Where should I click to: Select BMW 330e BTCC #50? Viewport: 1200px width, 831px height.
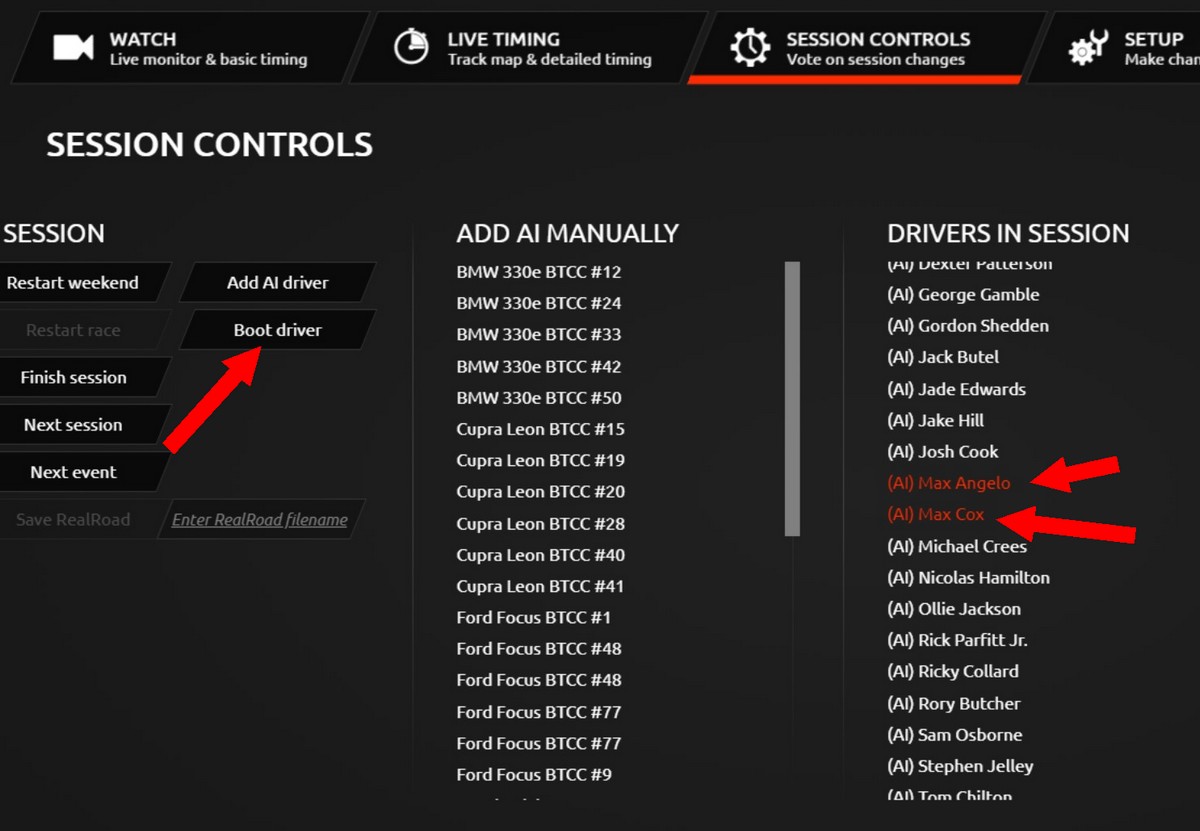coord(539,397)
